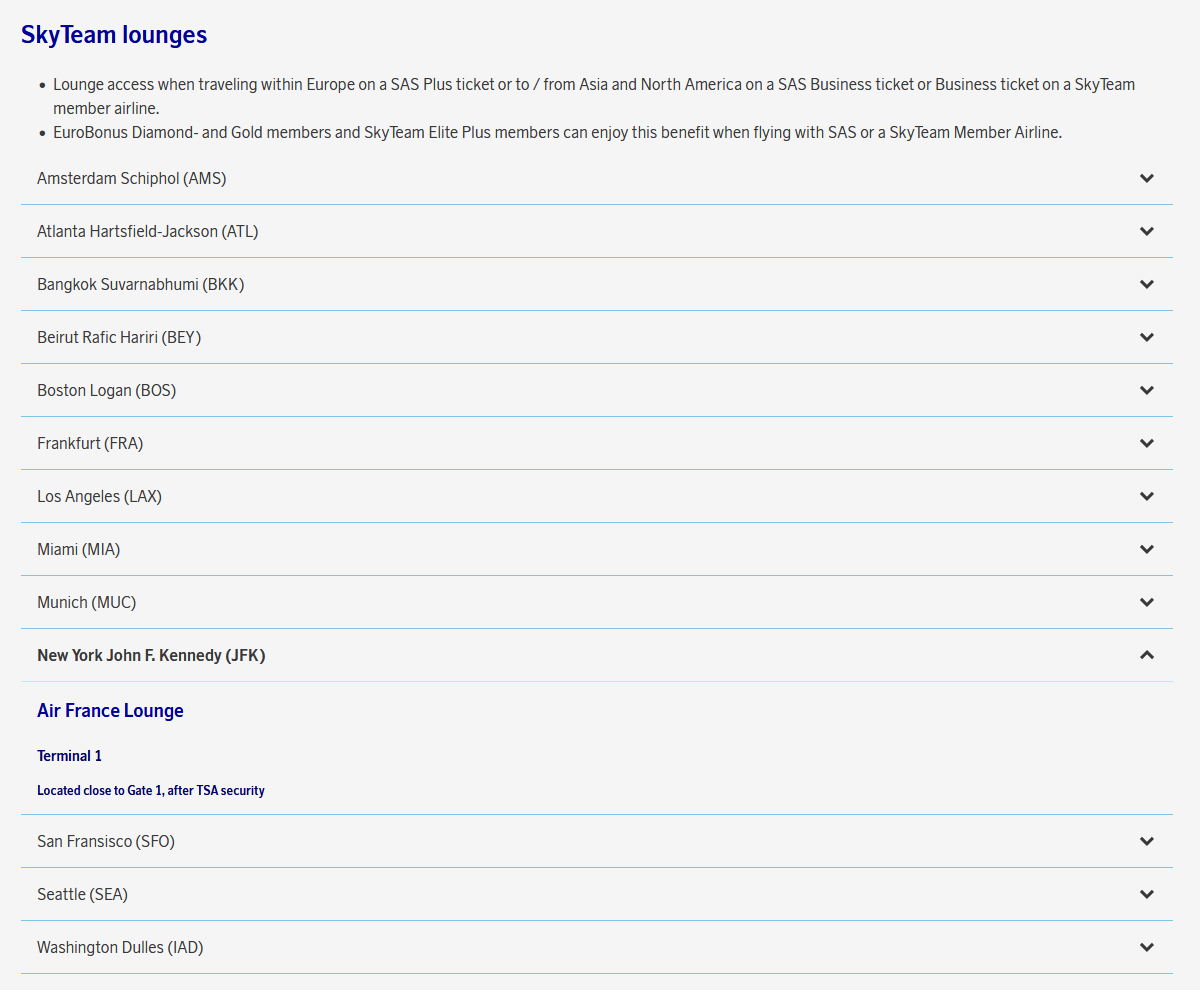Click the Washington Dulles chevron icon

tap(1146, 947)
